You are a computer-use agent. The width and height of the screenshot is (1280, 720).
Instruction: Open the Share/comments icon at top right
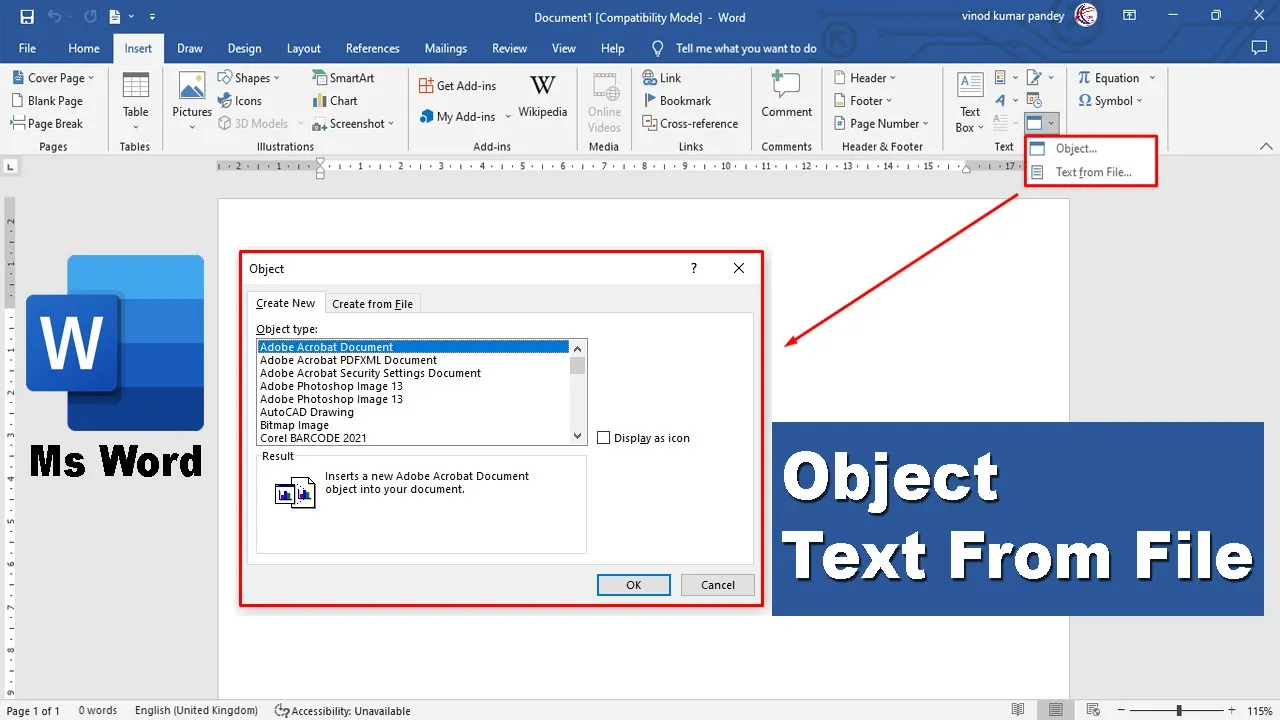click(1259, 48)
